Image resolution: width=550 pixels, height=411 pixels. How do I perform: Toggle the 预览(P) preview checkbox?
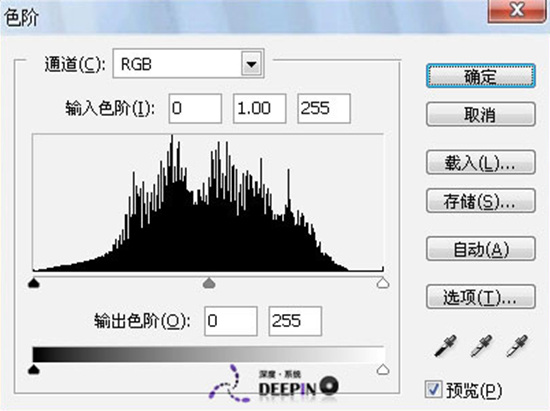click(x=433, y=390)
